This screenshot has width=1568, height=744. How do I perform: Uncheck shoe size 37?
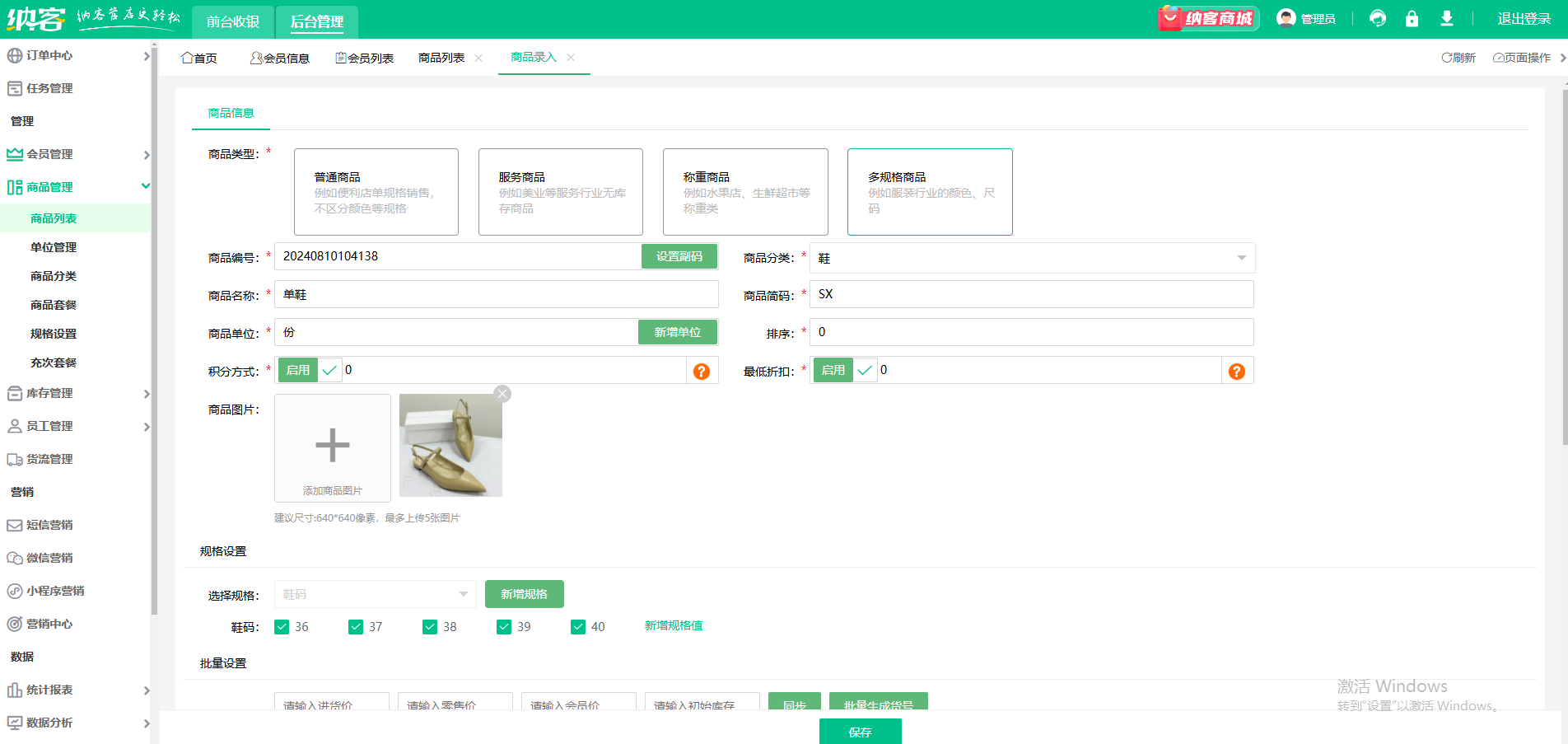(356, 627)
